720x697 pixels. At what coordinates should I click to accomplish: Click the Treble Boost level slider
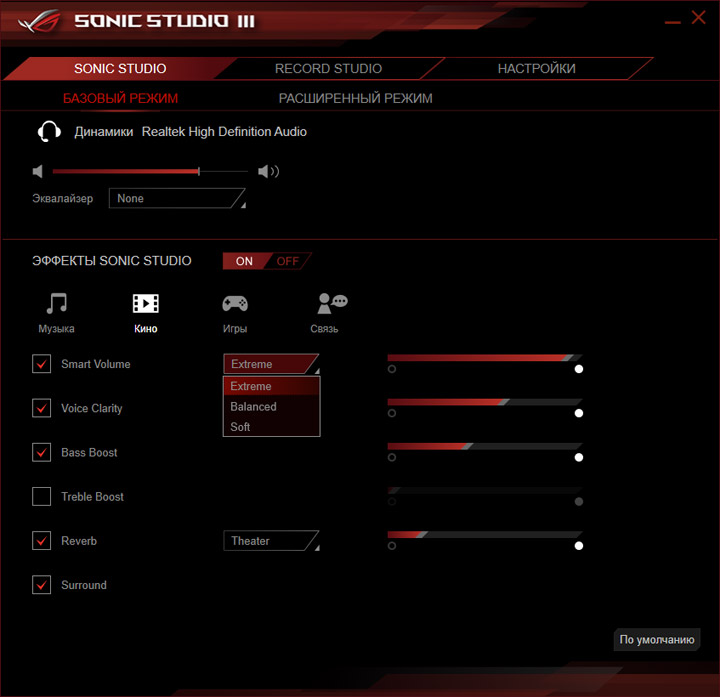click(485, 490)
